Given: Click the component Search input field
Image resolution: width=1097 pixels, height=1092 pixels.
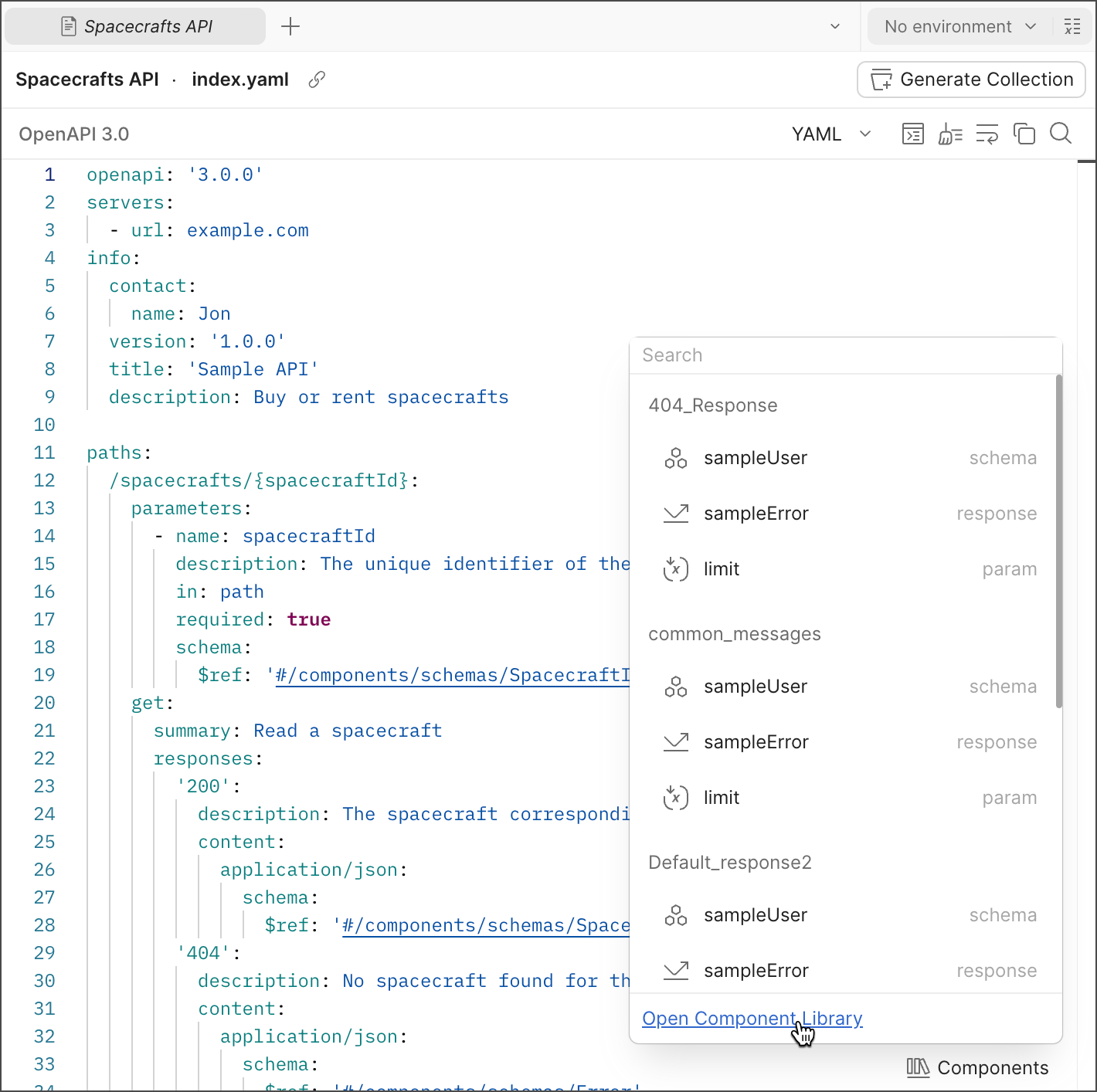Looking at the screenshot, I should click(x=846, y=355).
